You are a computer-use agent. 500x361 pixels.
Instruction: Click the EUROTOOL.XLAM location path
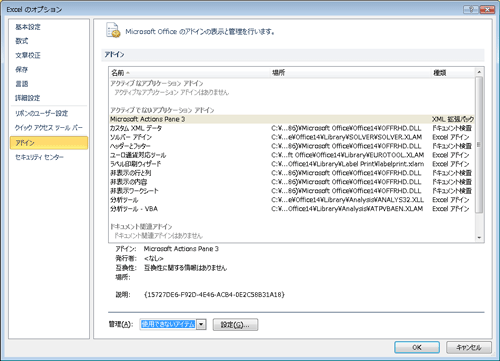[348, 155]
